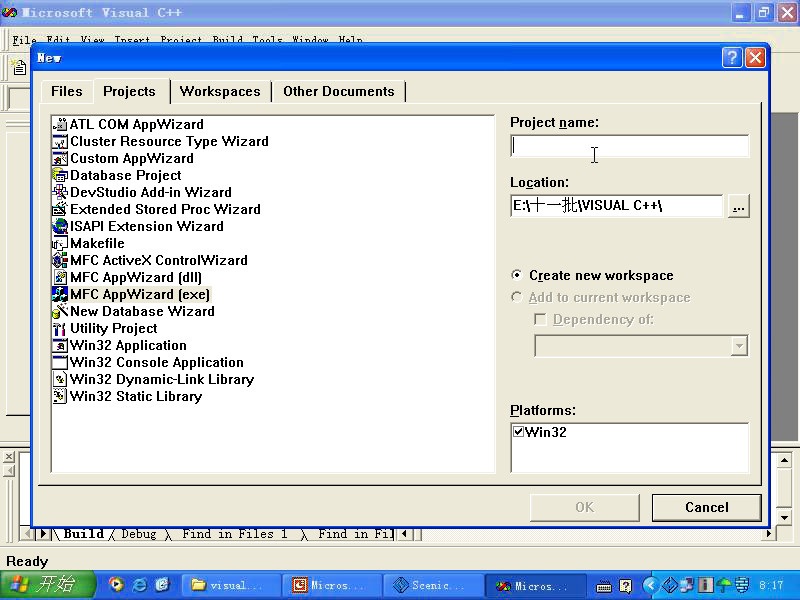
Task: Click output pane scroll down arrow
Action: click(x=784, y=517)
